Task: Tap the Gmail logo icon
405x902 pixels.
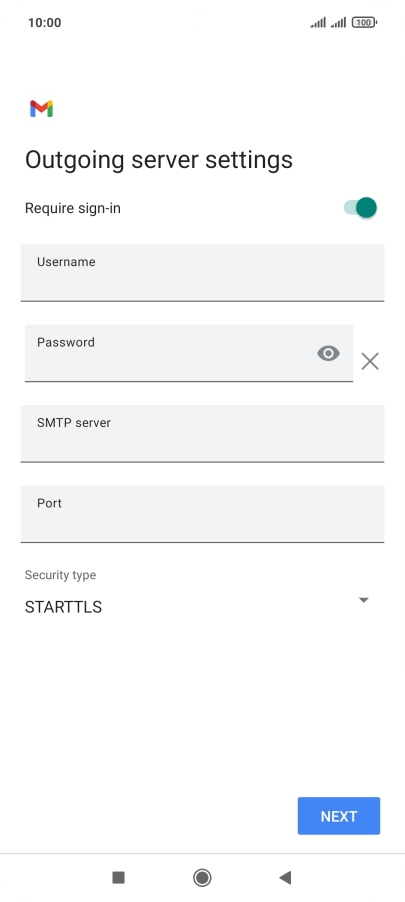Action: (x=41, y=108)
